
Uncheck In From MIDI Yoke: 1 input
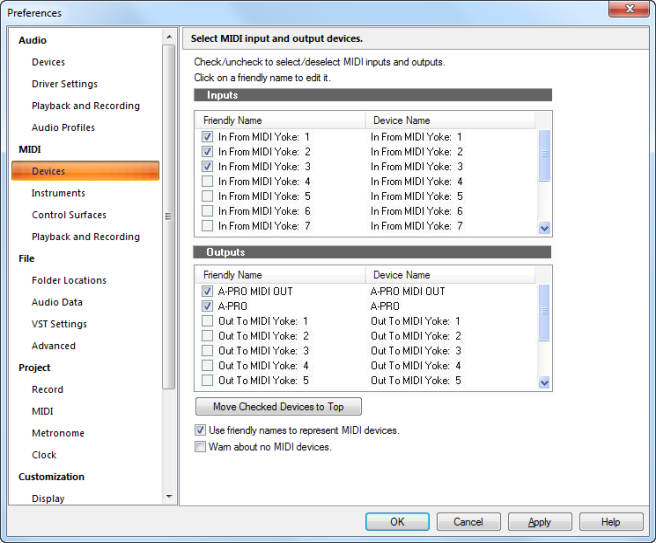(207, 137)
